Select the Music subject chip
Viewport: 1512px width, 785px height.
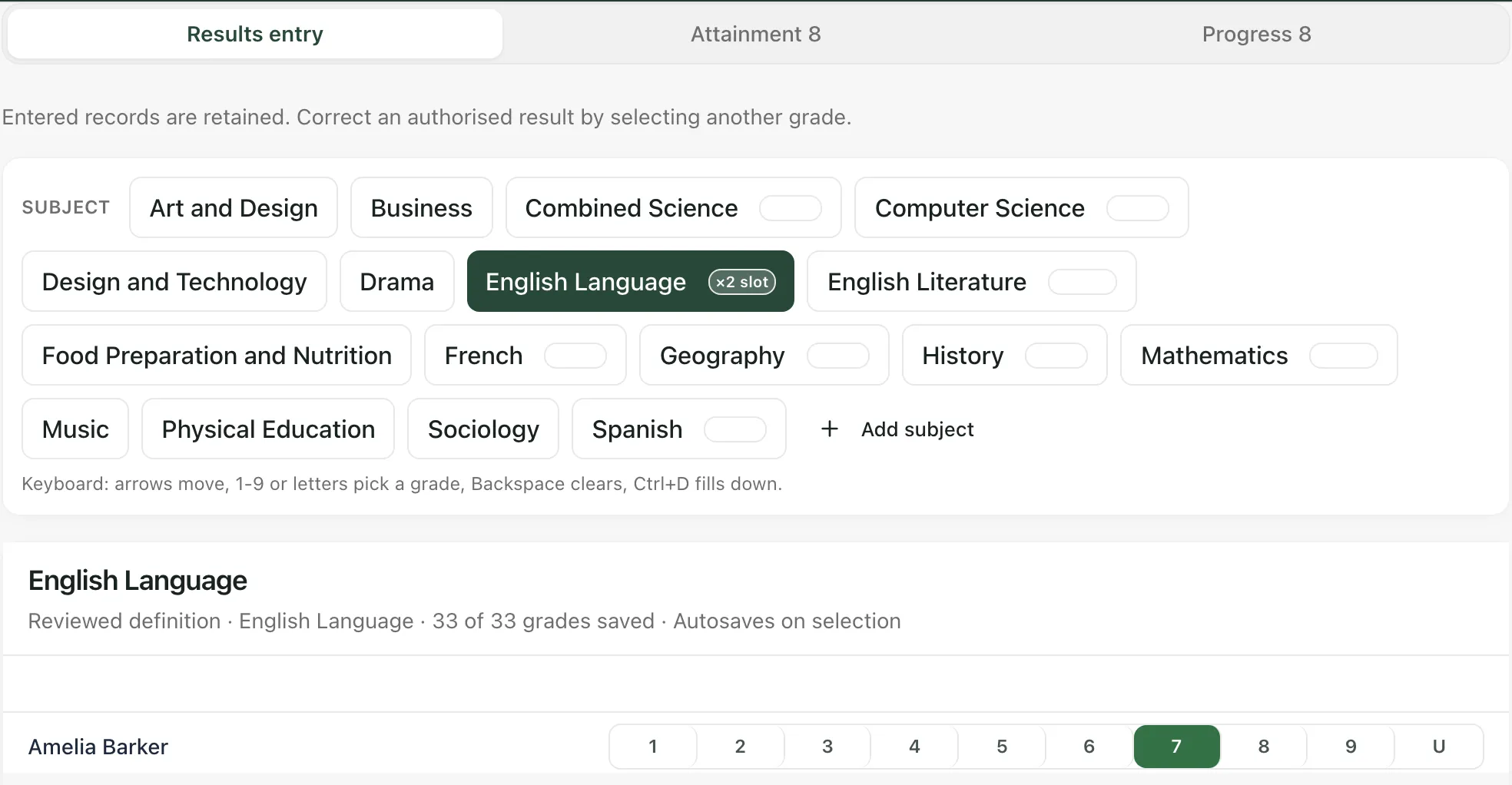(x=75, y=429)
